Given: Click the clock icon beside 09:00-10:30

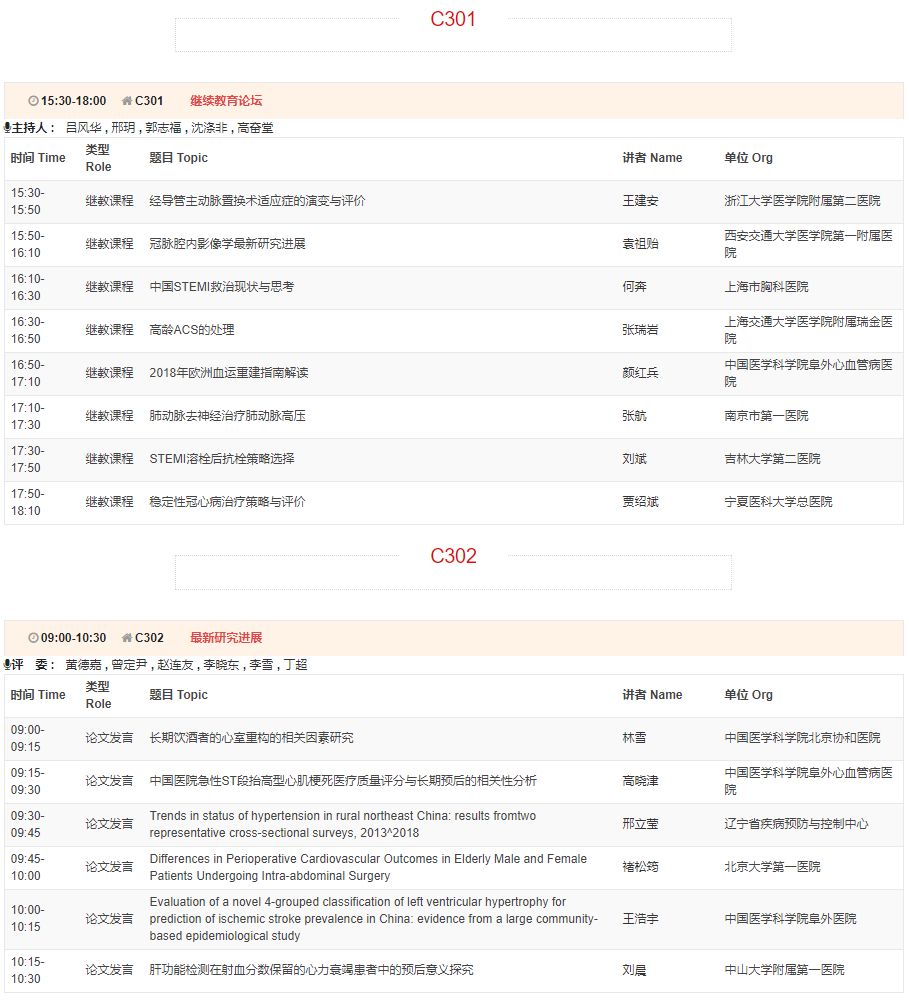Looking at the screenshot, I should (x=33, y=638).
